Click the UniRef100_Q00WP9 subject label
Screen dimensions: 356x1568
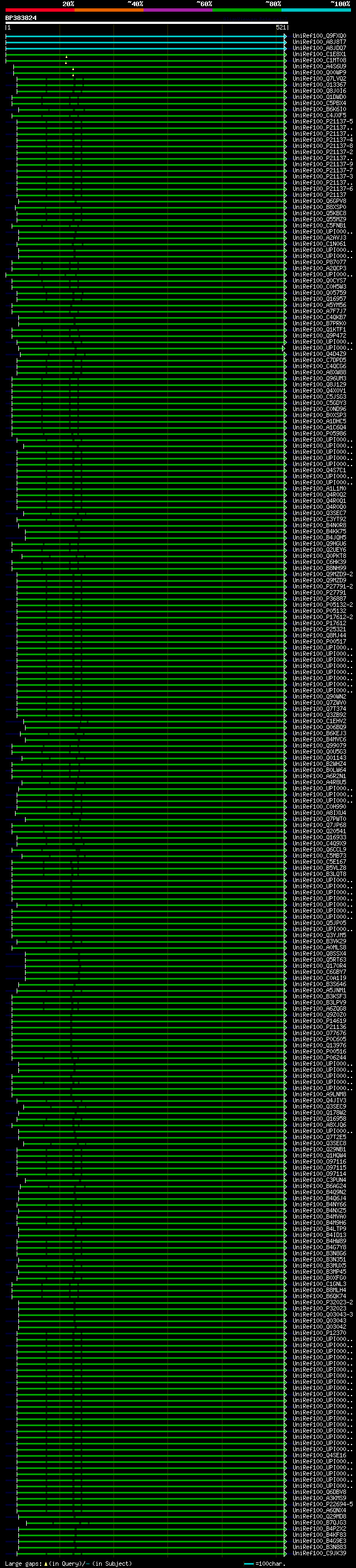pos(319,72)
